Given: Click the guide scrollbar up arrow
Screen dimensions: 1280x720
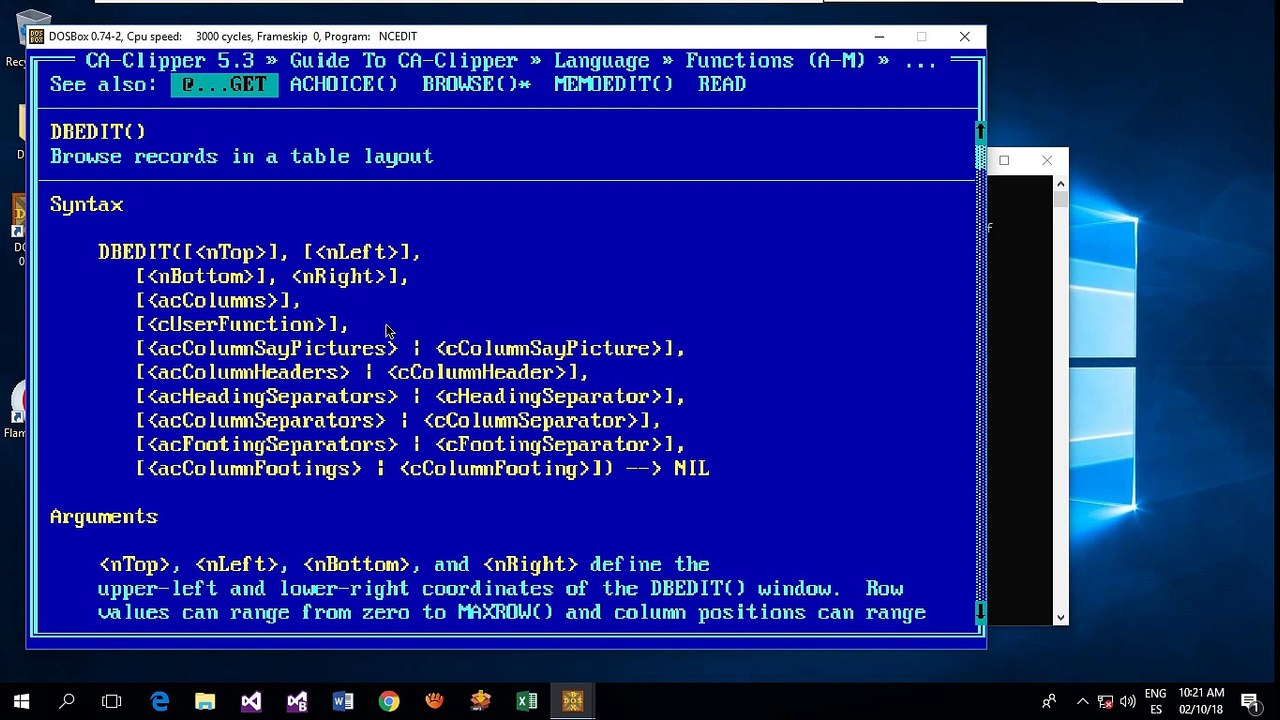Looking at the screenshot, I should pyautogui.click(x=980, y=132).
